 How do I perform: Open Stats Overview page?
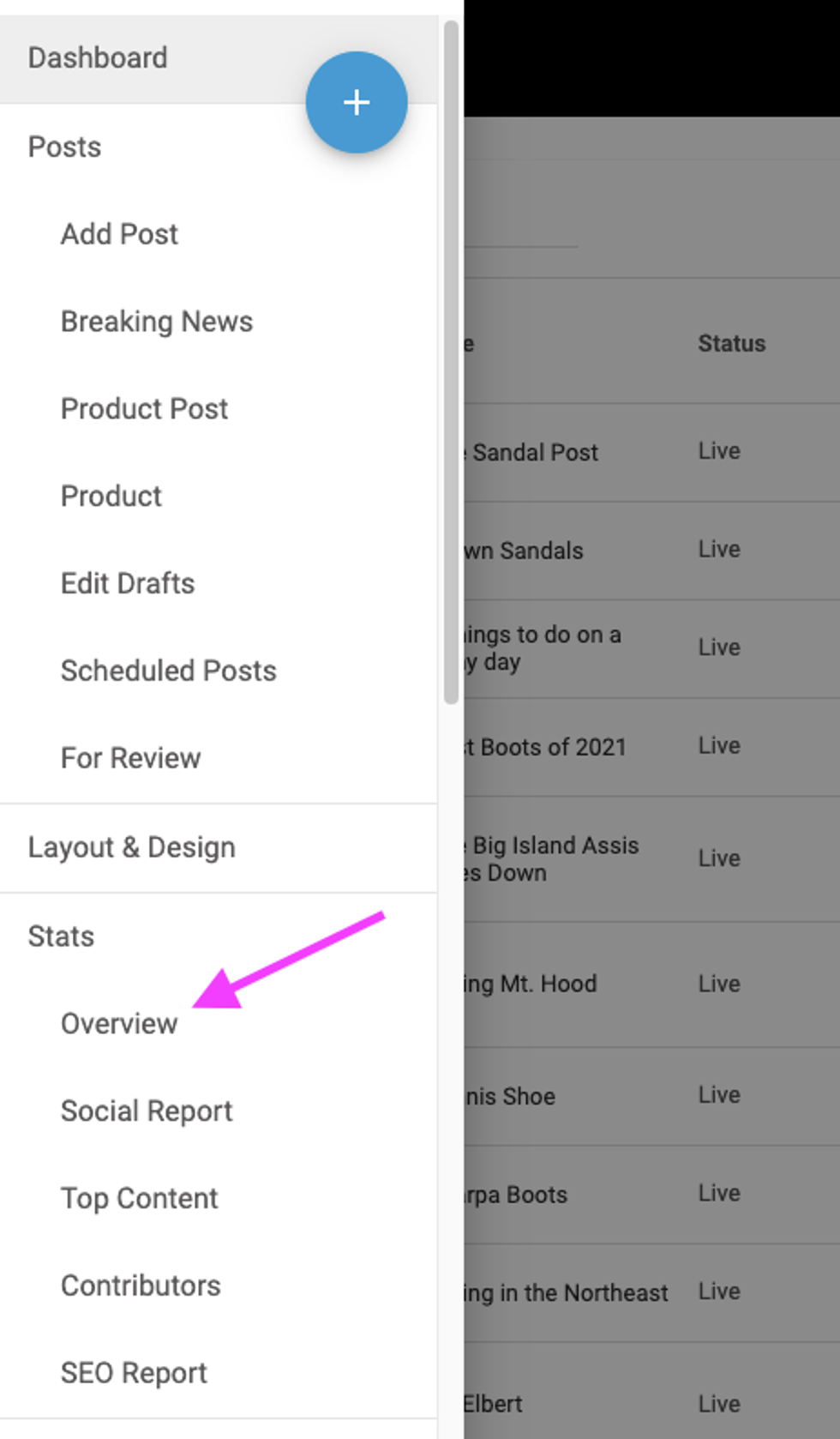[x=119, y=1024]
